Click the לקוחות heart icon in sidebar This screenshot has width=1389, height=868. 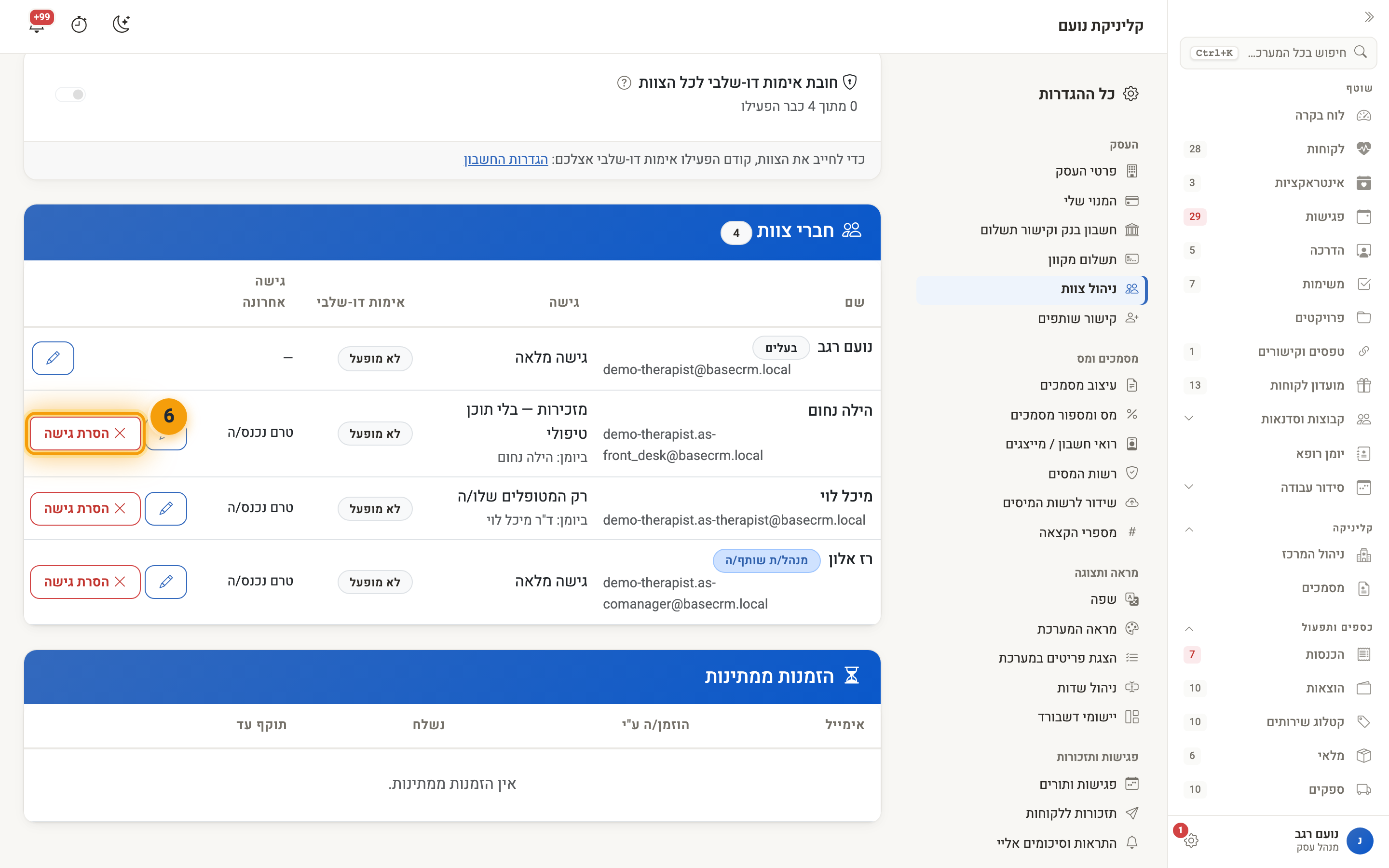tap(1364, 149)
